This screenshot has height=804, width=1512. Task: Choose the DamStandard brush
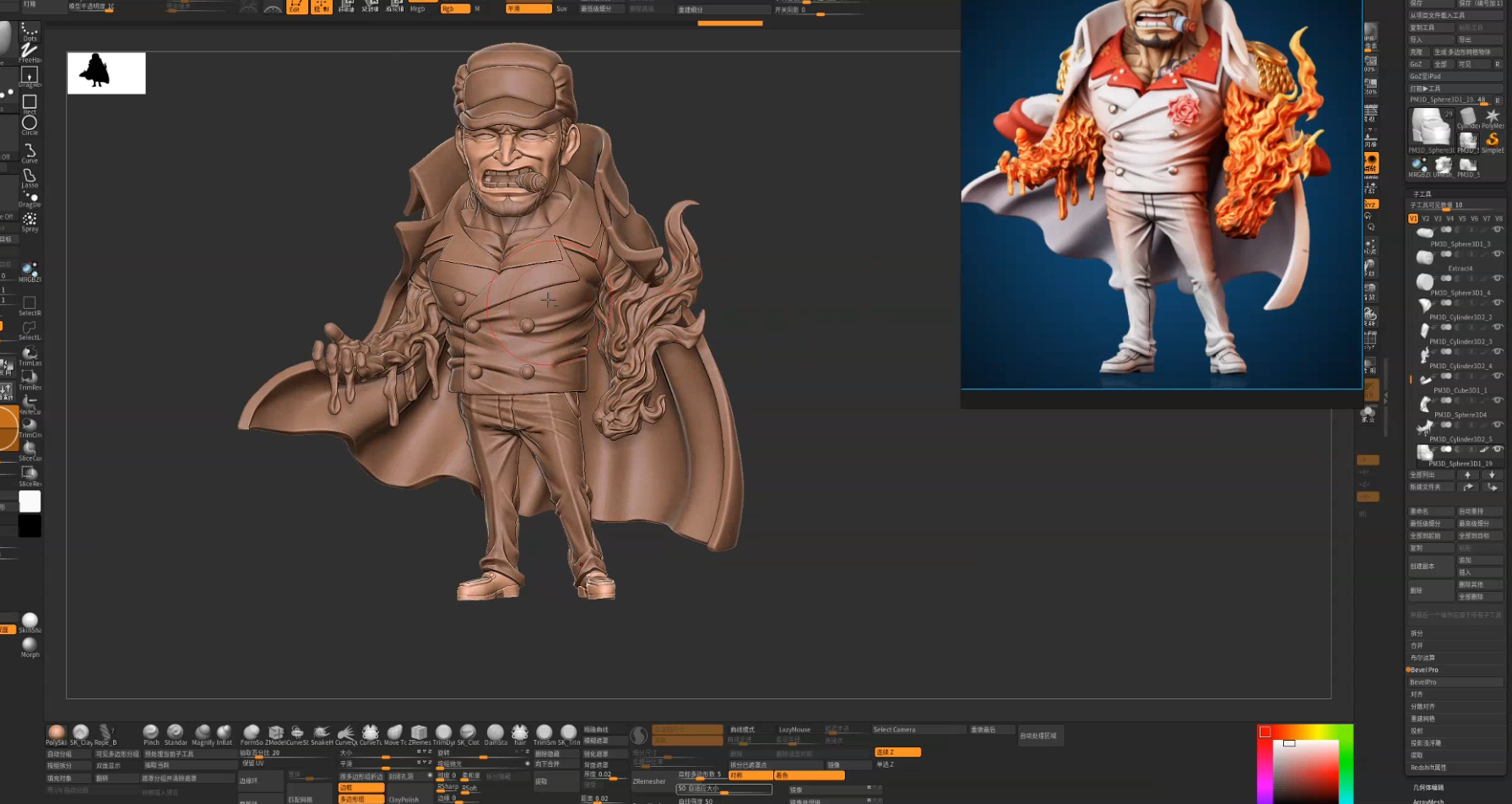pyautogui.click(x=496, y=734)
